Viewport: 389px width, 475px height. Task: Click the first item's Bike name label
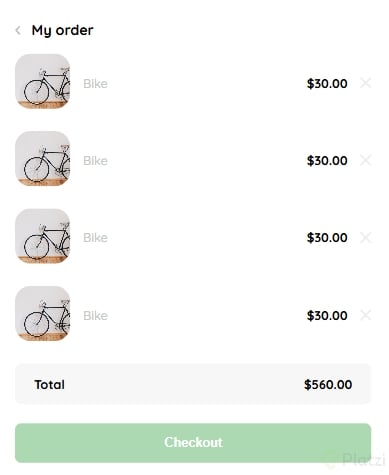point(95,84)
